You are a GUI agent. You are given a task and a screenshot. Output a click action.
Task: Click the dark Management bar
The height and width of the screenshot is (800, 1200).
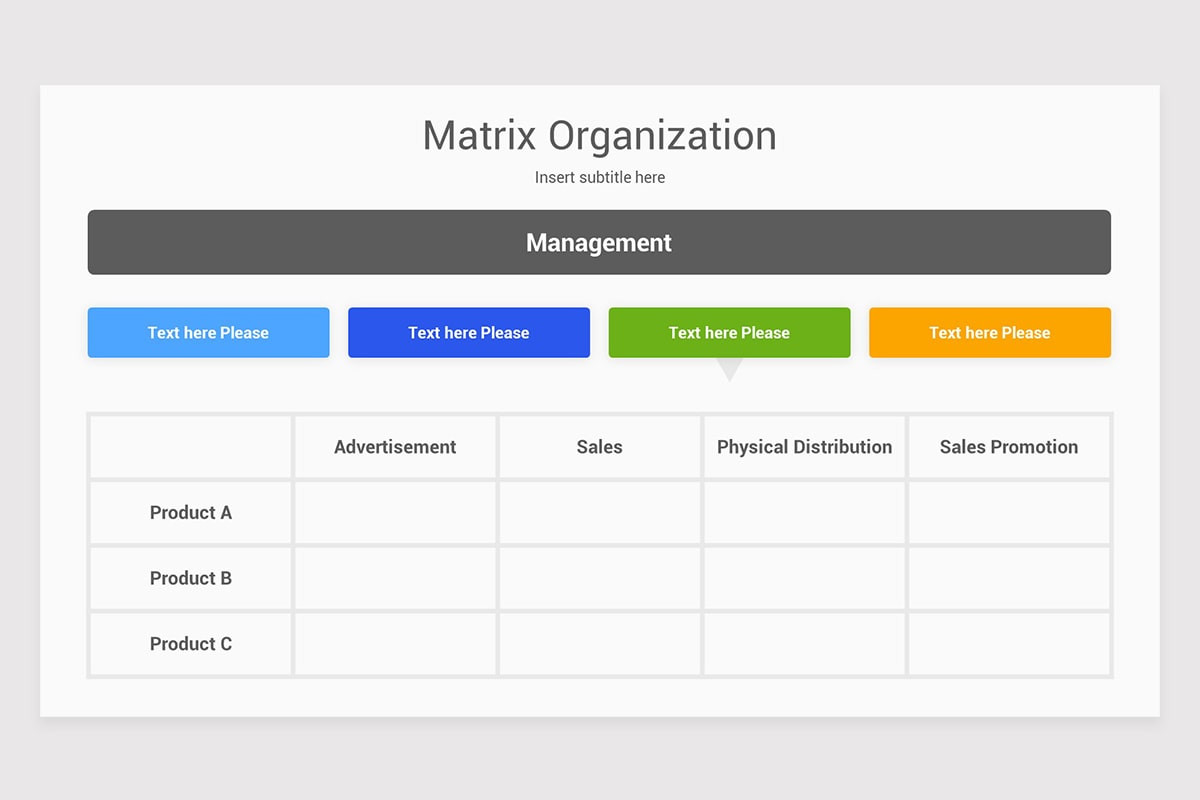pos(599,242)
